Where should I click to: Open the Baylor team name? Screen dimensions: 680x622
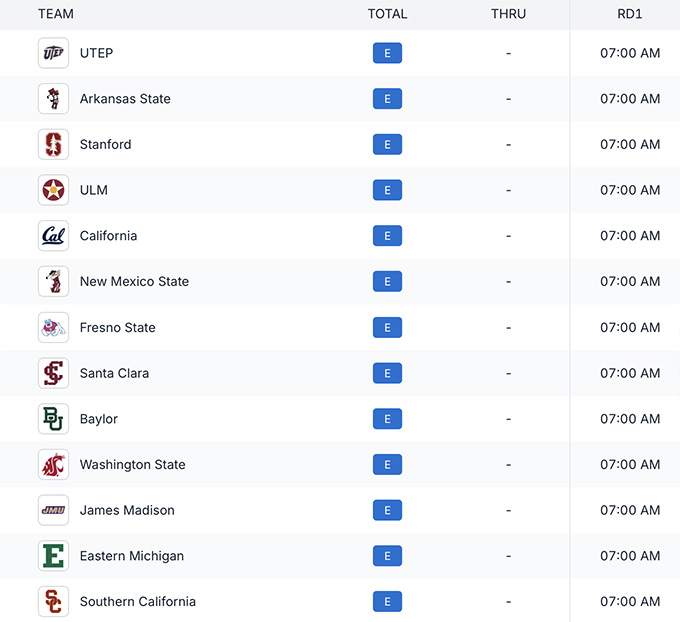[99, 419]
